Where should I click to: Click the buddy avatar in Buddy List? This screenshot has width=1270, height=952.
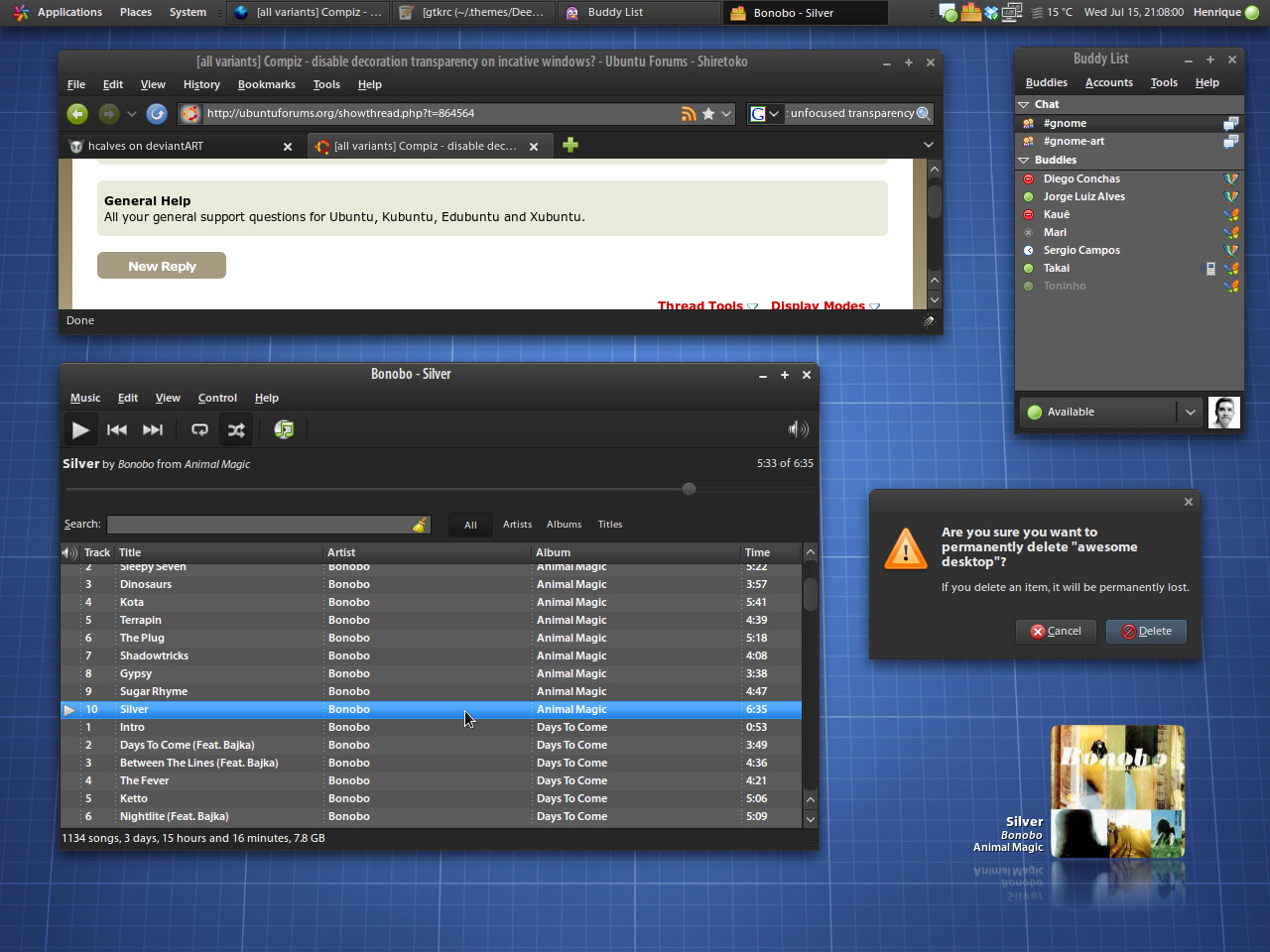click(x=1224, y=413)
